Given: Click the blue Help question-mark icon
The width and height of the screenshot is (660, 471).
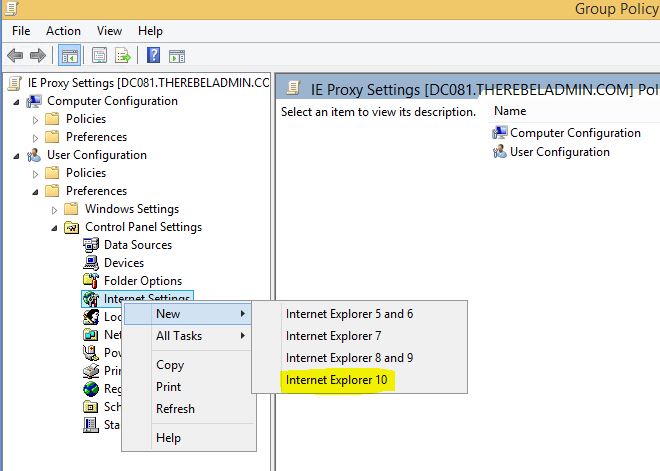Looking at the screenshot, I should (153, 55).
